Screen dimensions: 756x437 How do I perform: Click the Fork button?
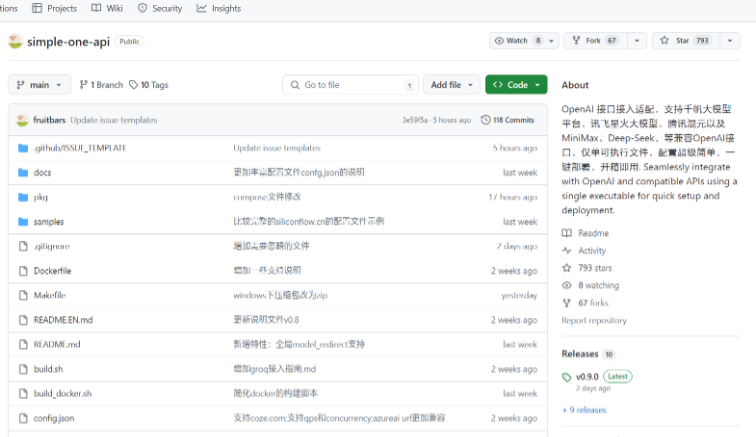(x=595, y=41)
